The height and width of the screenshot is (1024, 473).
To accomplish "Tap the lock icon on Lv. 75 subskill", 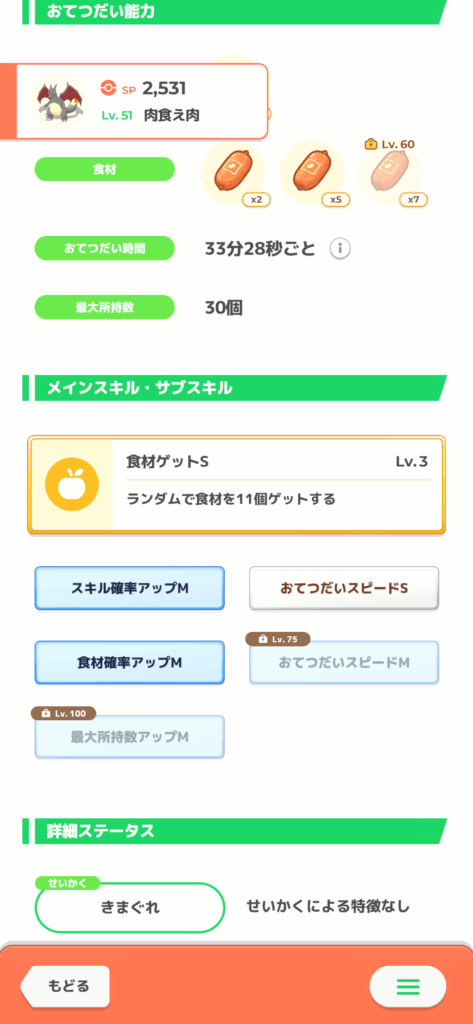I will [x=263, y=639].
